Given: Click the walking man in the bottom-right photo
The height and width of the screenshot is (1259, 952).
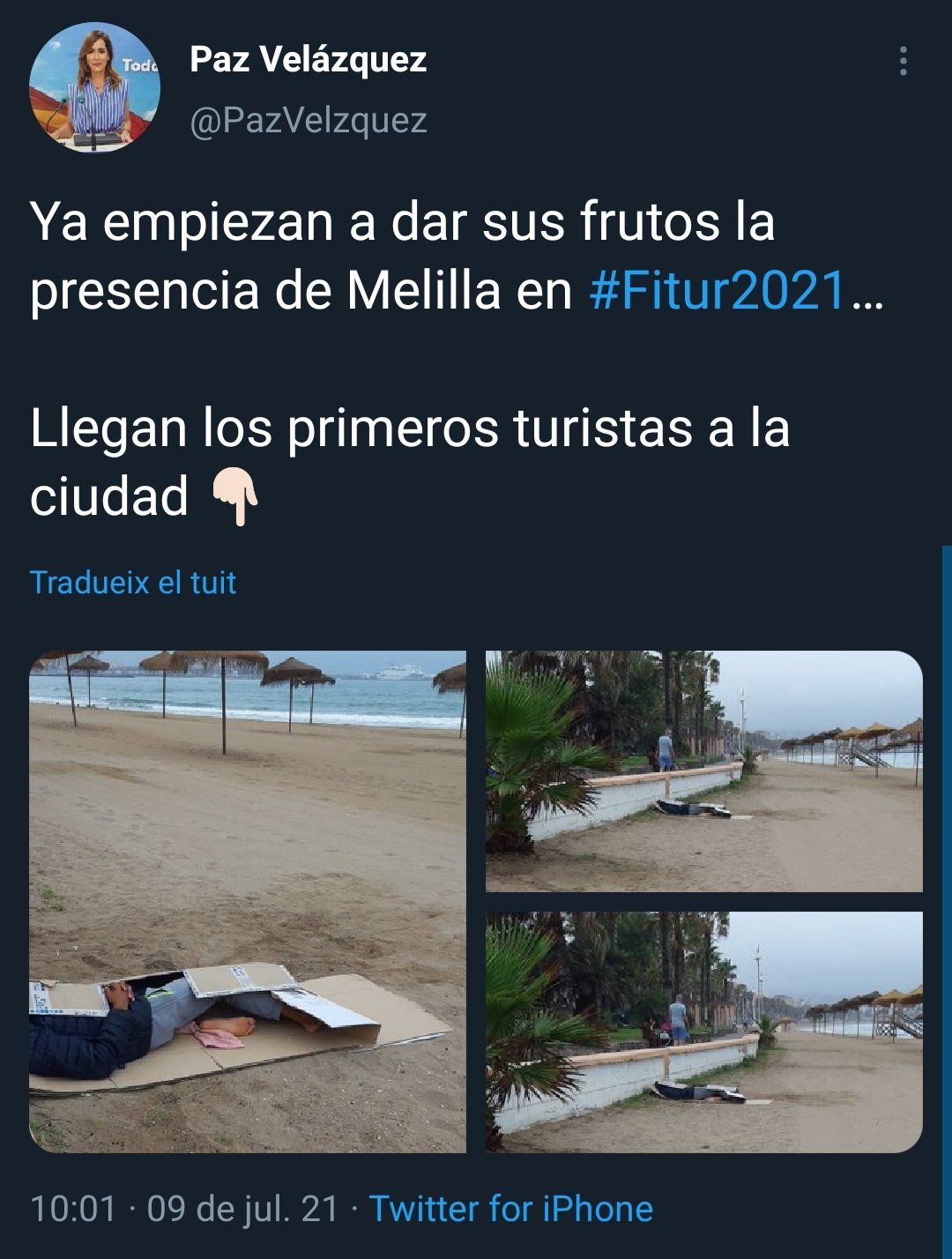Looking at the screenshot, I should point(678,1018).
